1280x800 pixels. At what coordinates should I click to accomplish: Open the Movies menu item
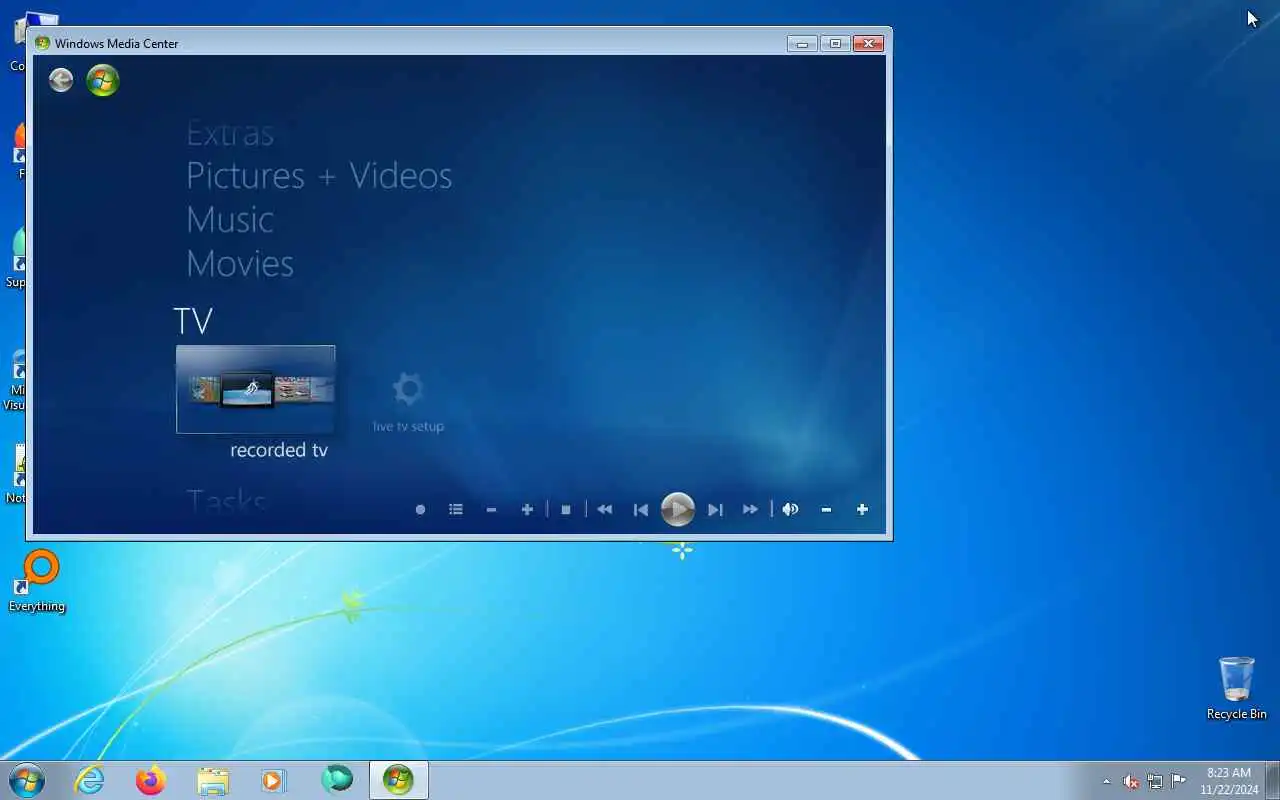pos(240,264)
